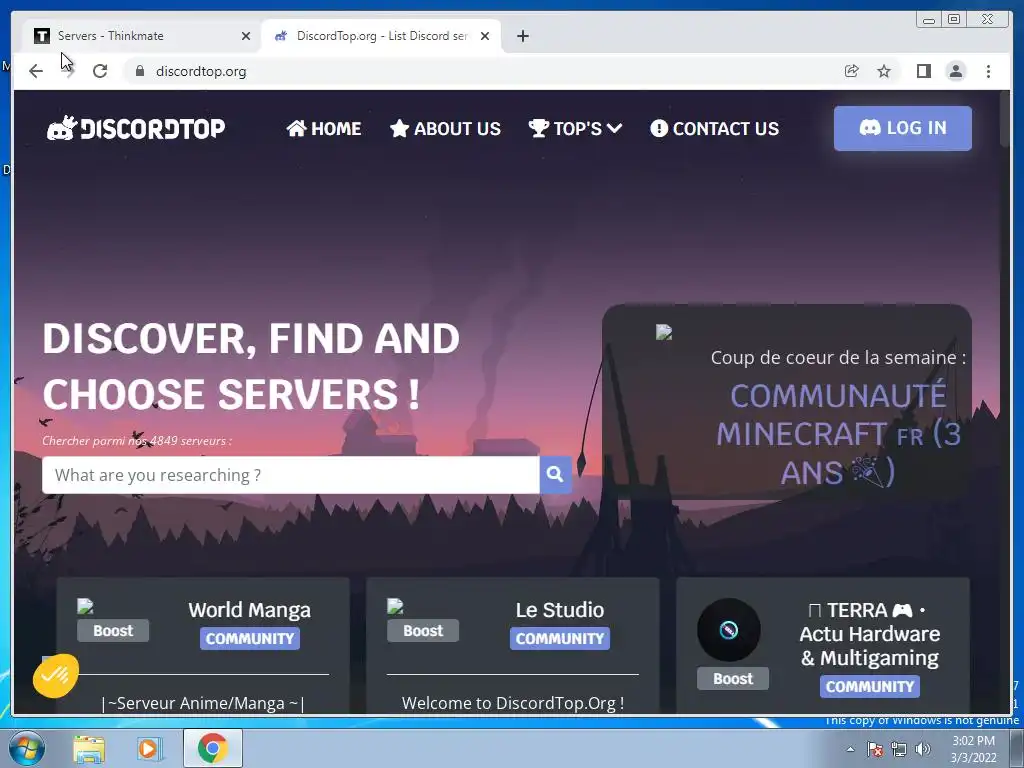1024x768 pixels.
Task: Close the DiscordTop.org tab
Action: click(485, 36)
